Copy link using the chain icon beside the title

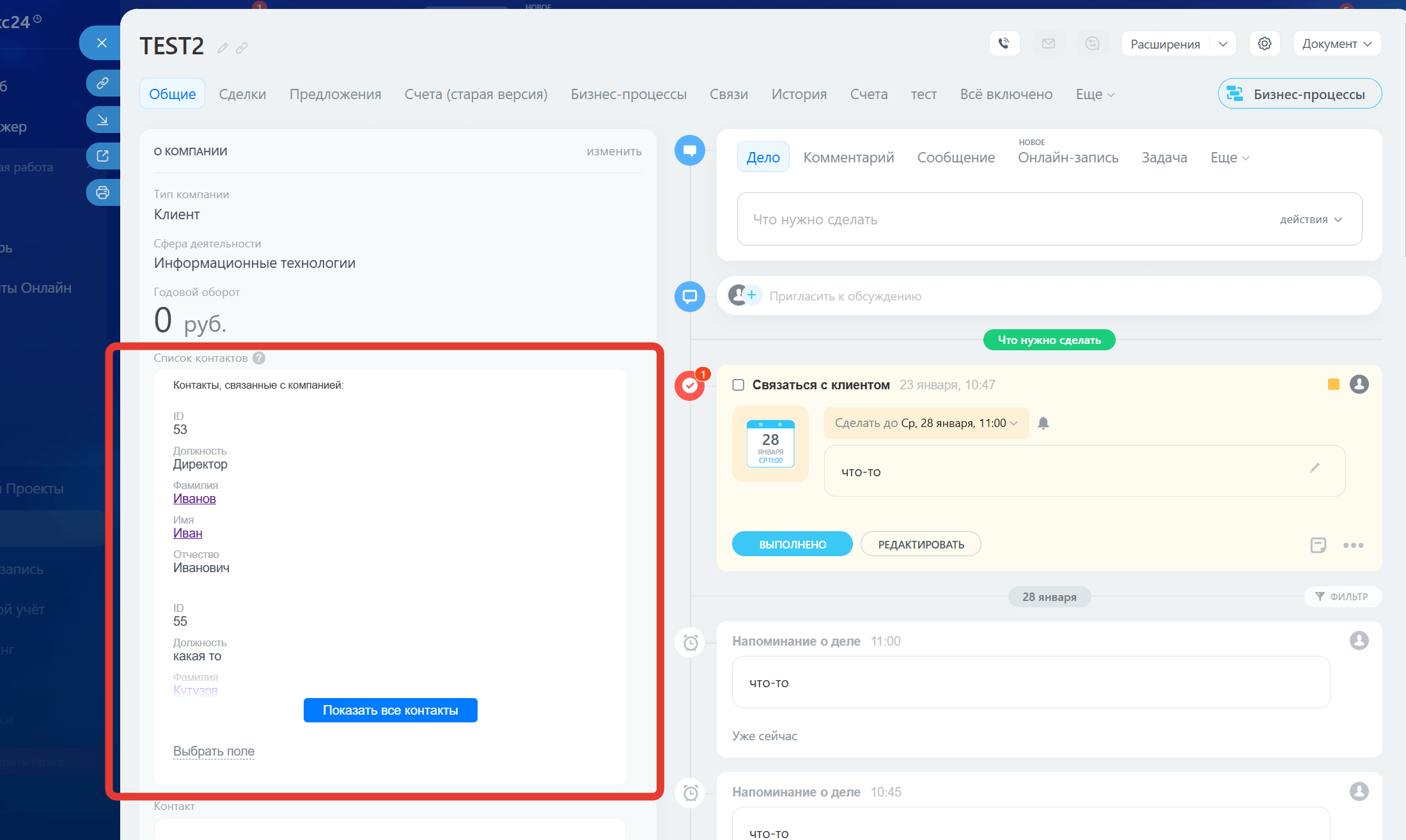click(x=242, y=48)
